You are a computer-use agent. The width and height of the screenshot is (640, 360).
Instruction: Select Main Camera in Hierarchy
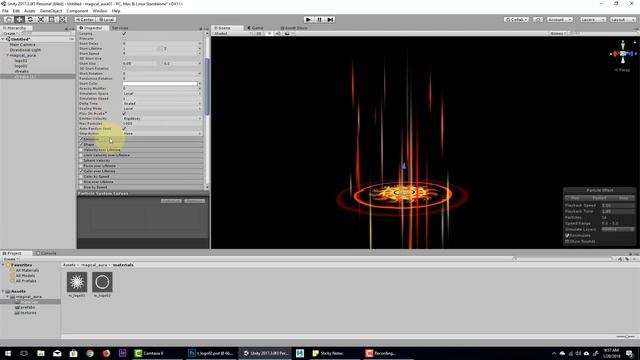pyautogui.click(x=22, y=44)
